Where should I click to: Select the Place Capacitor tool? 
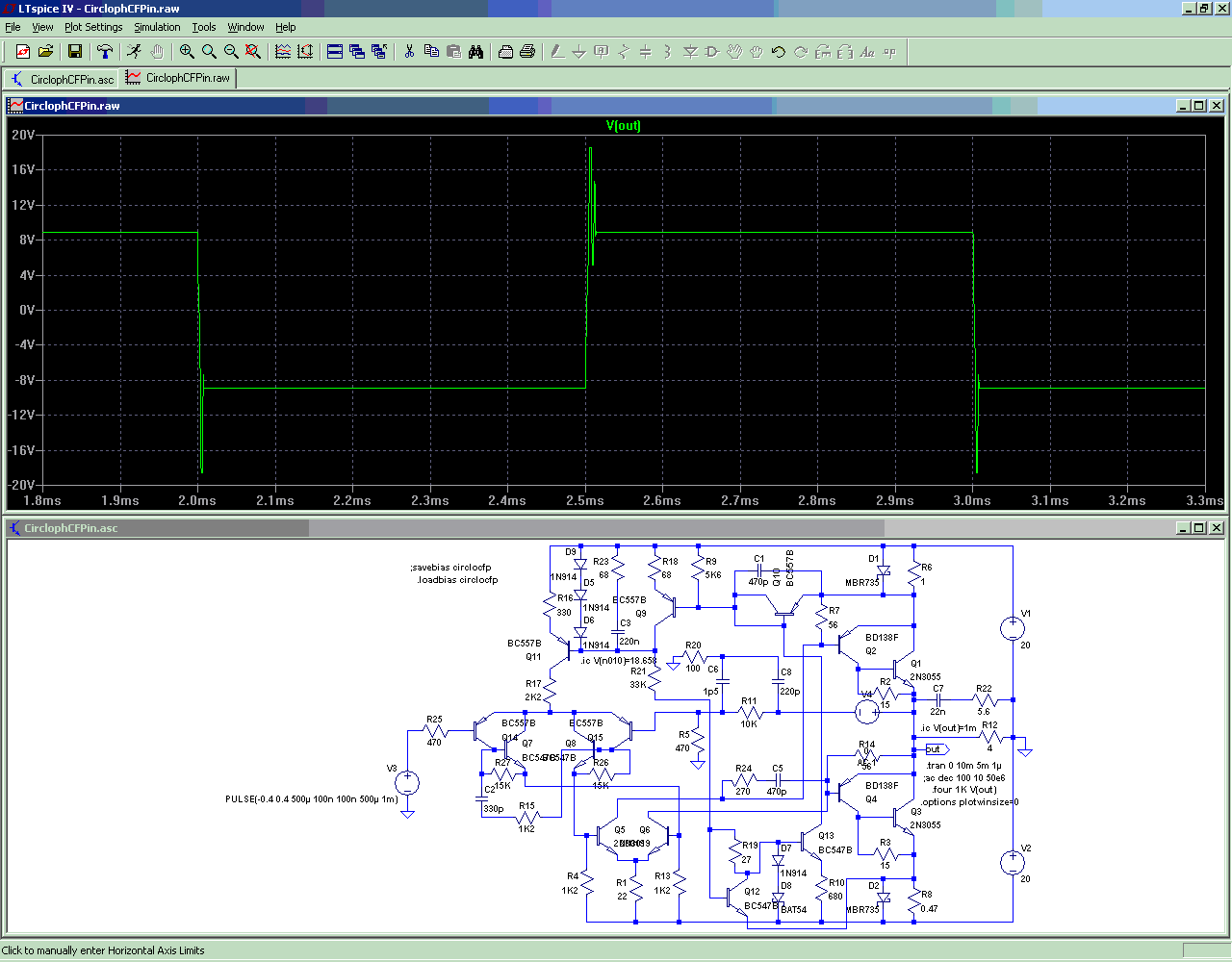[646, 52]
